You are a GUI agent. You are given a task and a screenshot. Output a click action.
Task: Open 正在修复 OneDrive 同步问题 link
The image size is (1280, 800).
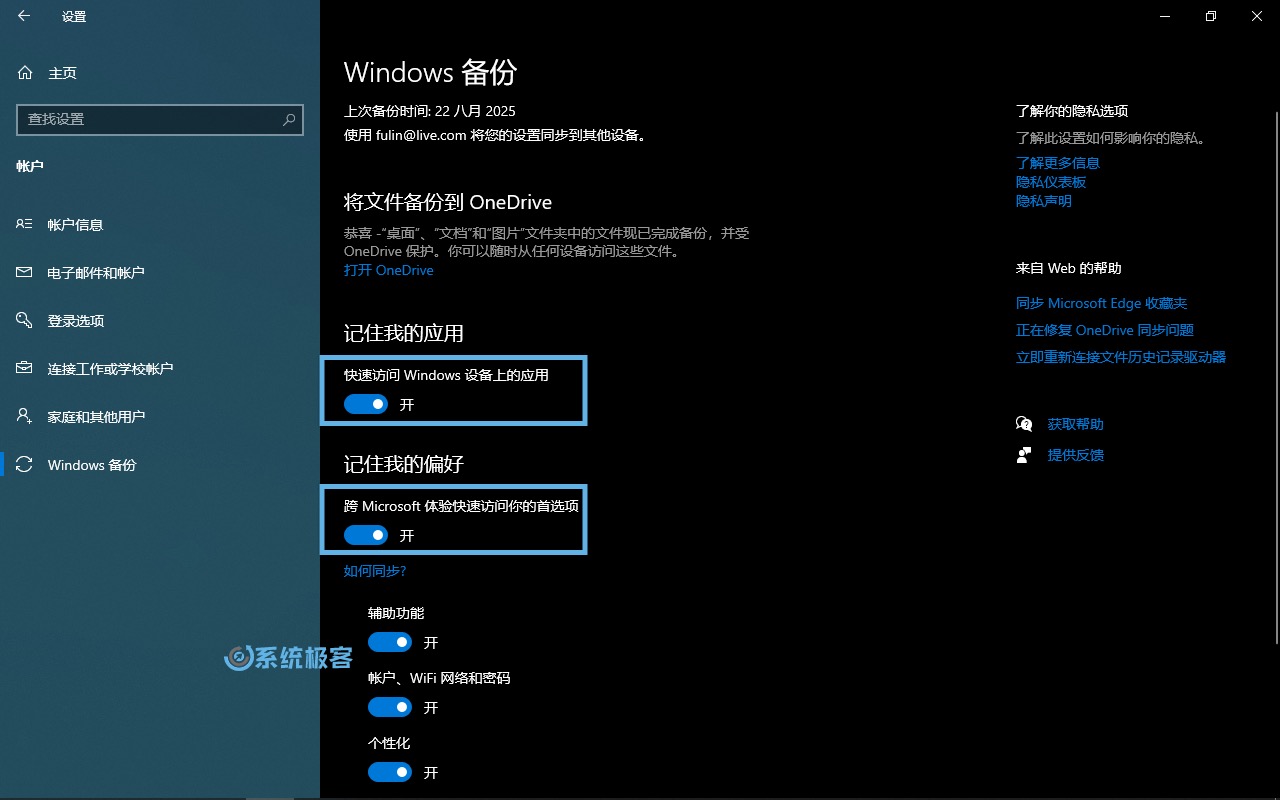(x=1105, y=330)
